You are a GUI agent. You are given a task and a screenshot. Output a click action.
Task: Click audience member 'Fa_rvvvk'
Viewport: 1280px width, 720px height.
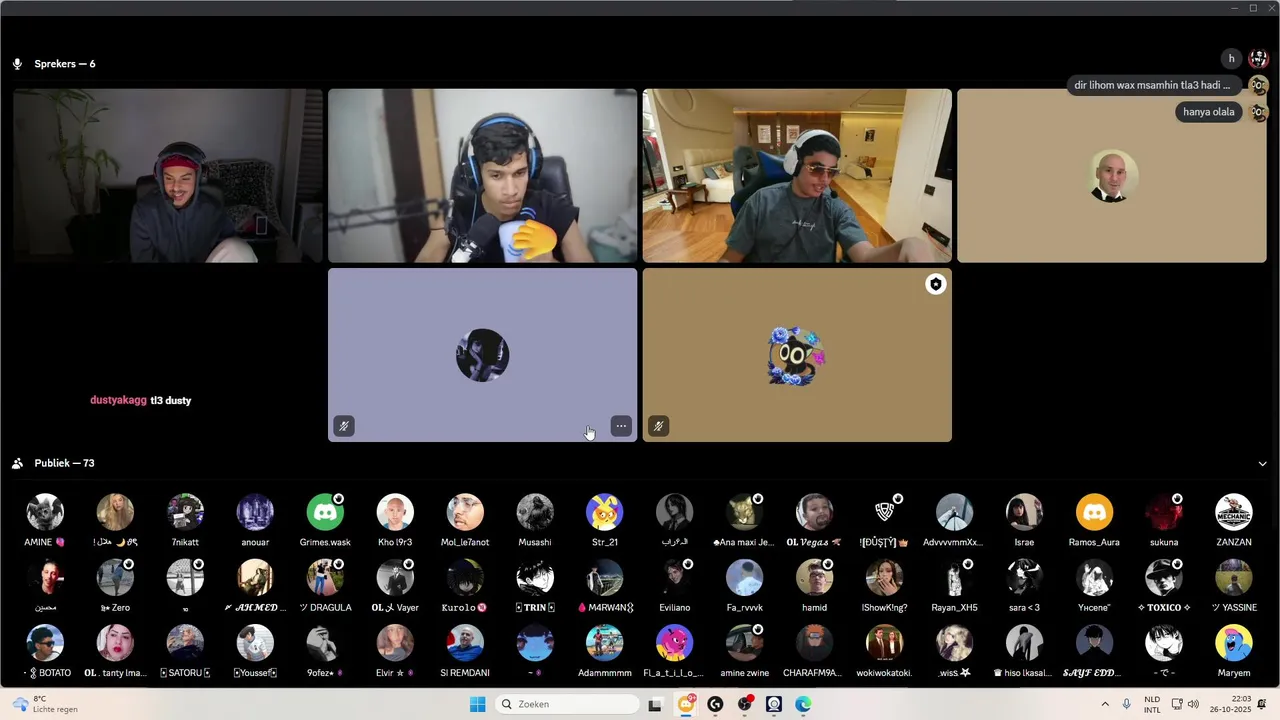coord(745,585)
